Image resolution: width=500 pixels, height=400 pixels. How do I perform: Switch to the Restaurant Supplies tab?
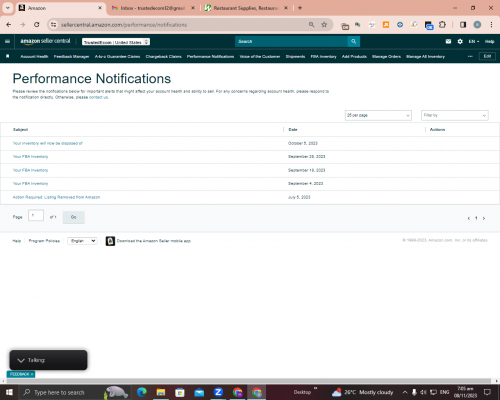click(245, 8)
